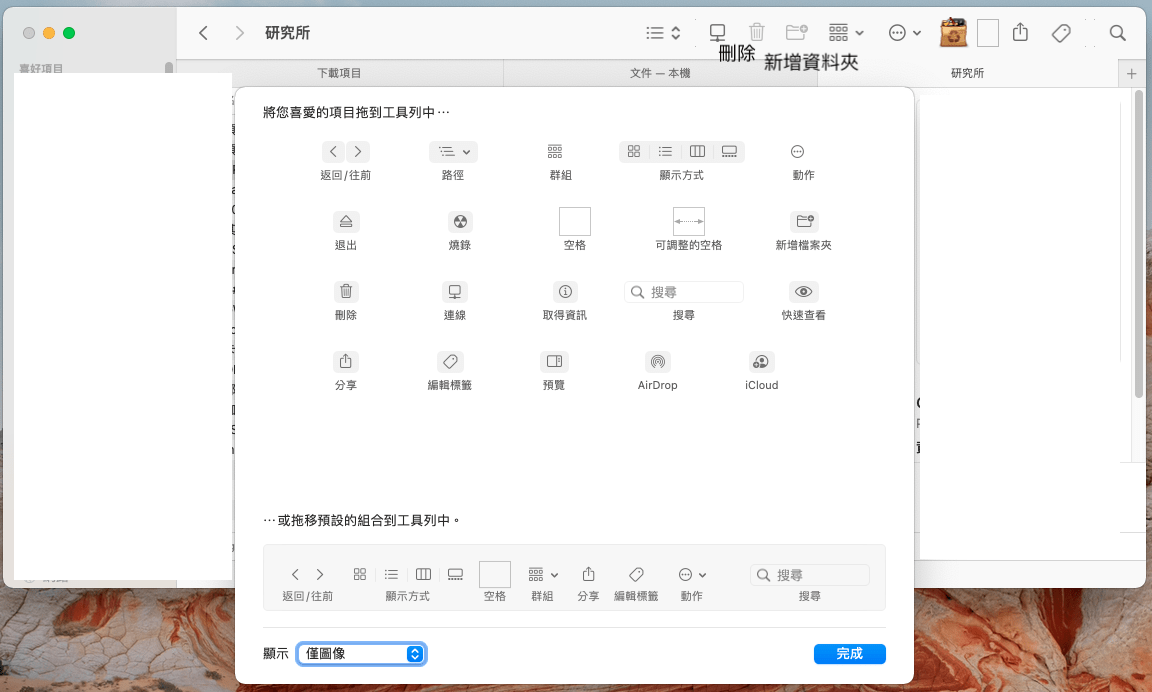Image resolution: width=1152 pixels, height=692 pixels.
Task: Click the 喜好項目 sidebar heading
Action: coord(41,68)
